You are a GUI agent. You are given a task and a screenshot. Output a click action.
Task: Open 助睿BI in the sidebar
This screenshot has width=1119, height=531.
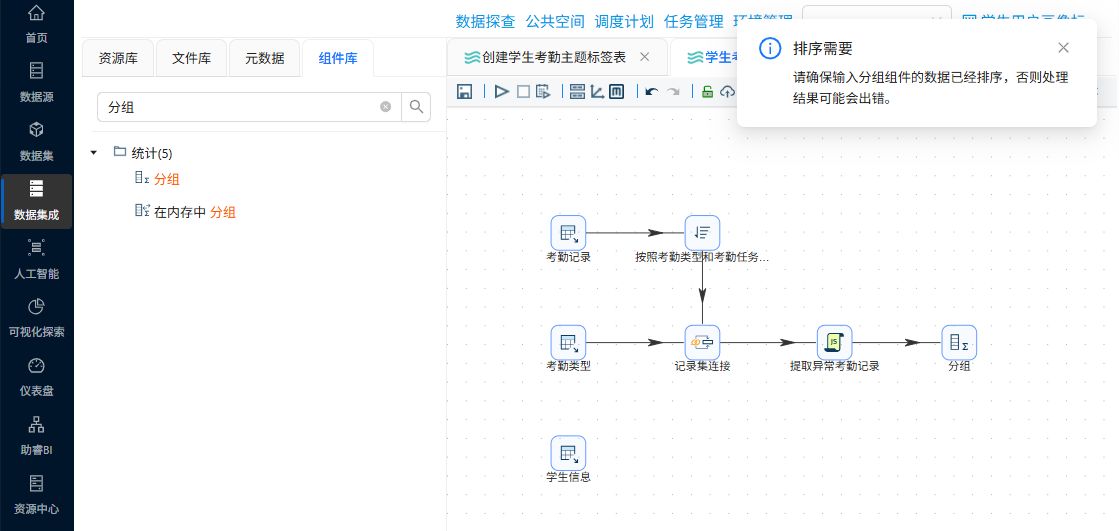click(x=36, y=437)
